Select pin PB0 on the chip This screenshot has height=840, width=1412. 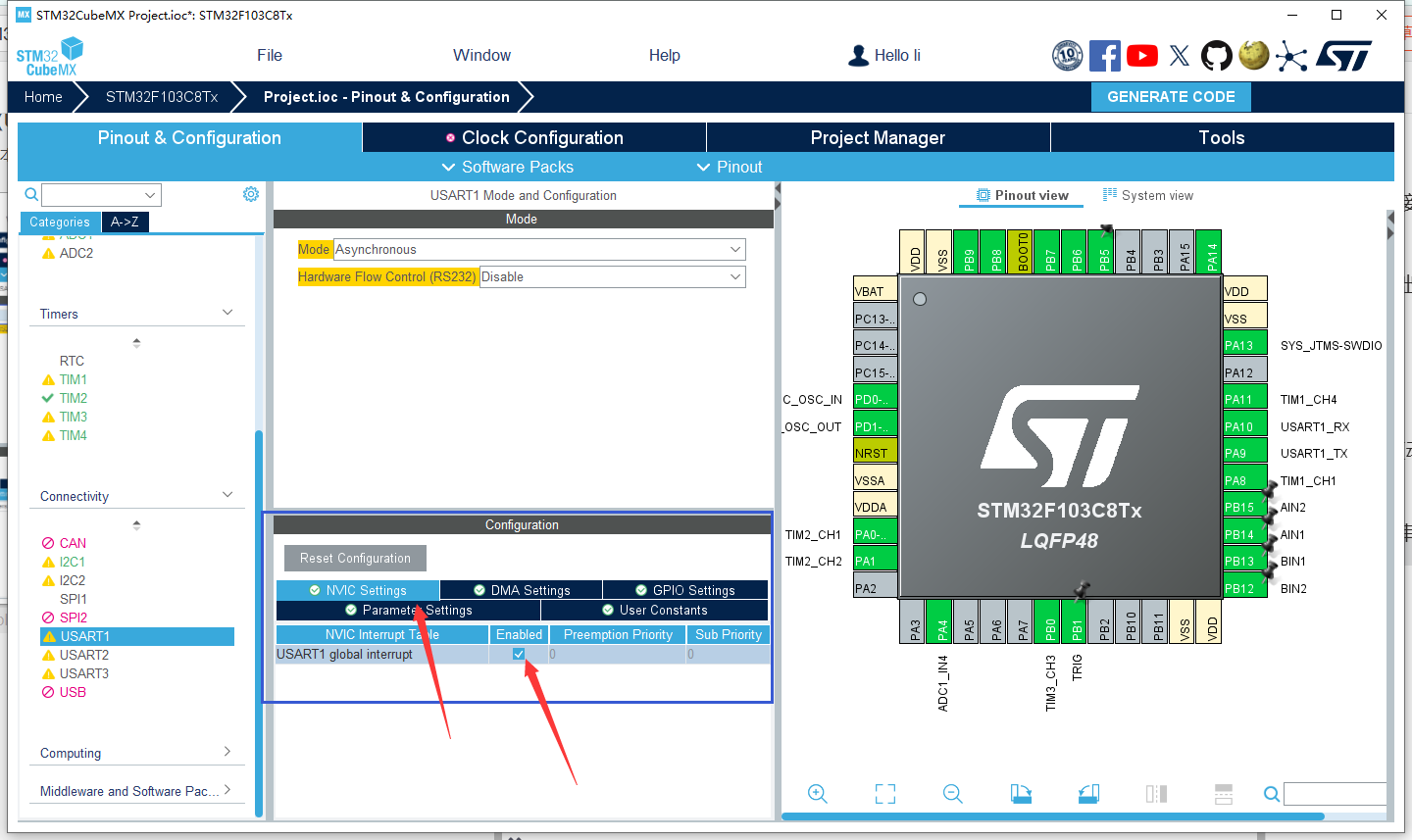(x=1050, y=621)
